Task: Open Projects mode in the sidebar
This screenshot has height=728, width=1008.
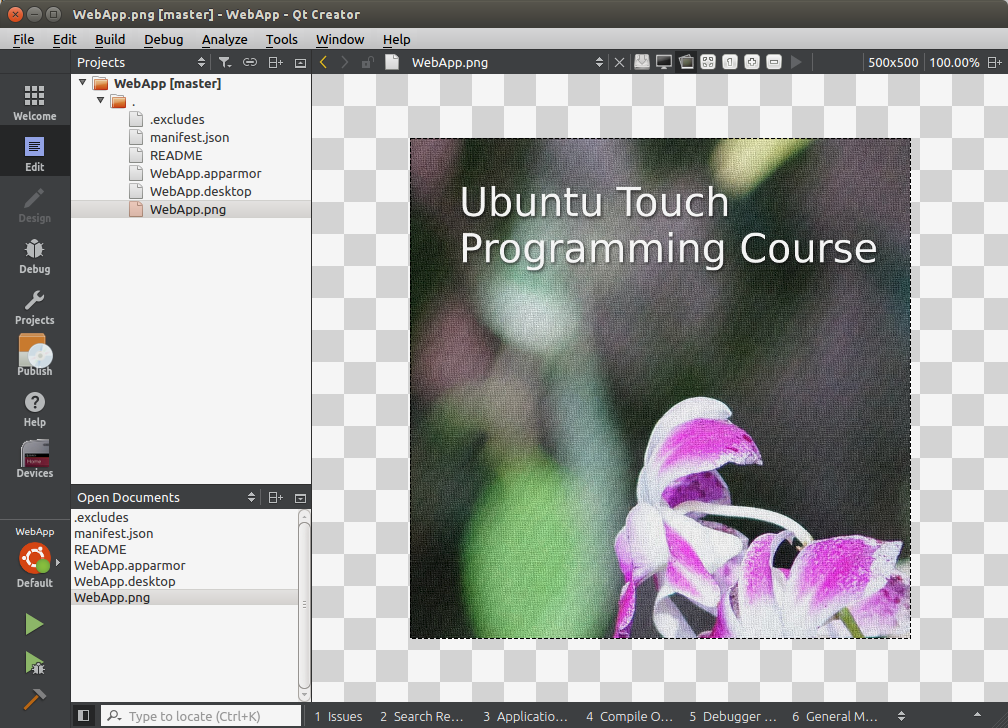Action: [x=35, y=307]
